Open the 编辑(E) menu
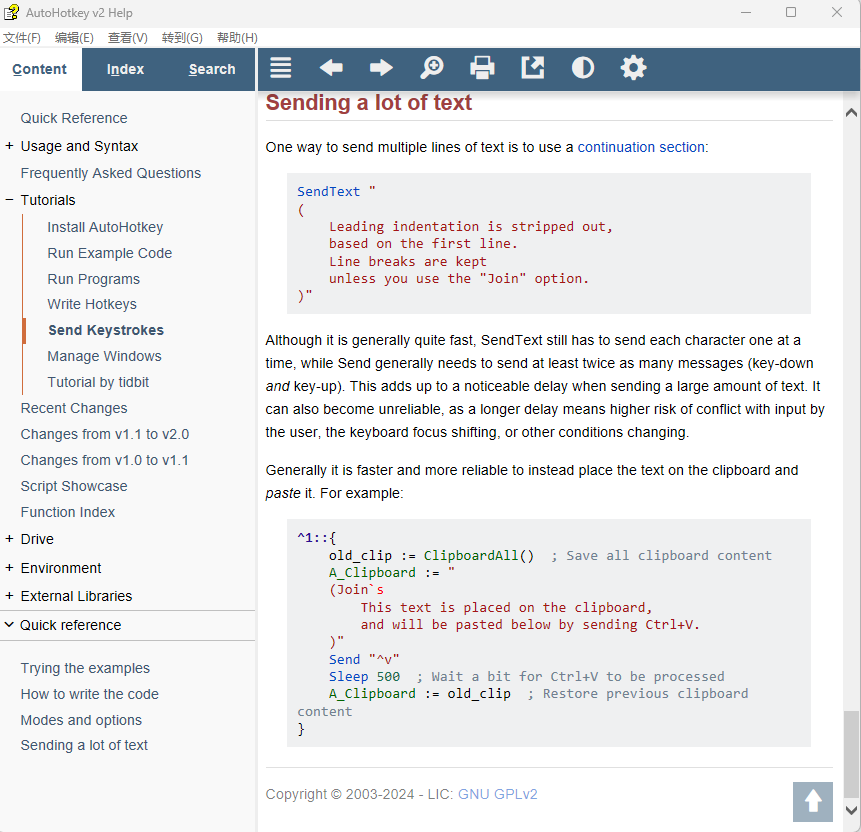Screen dimensions: 861x832 click(x=74, y=38)
